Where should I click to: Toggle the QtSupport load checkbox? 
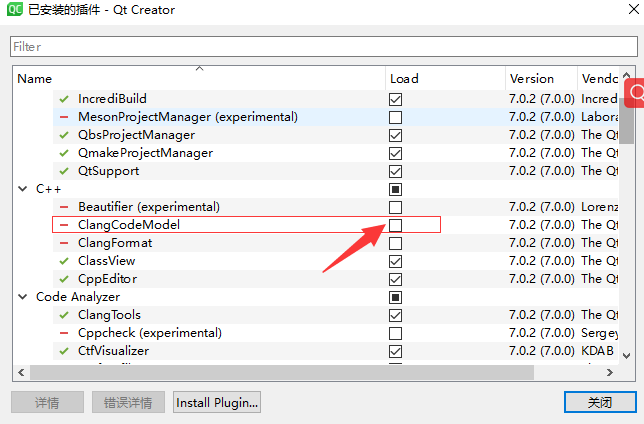coord(396,171)
